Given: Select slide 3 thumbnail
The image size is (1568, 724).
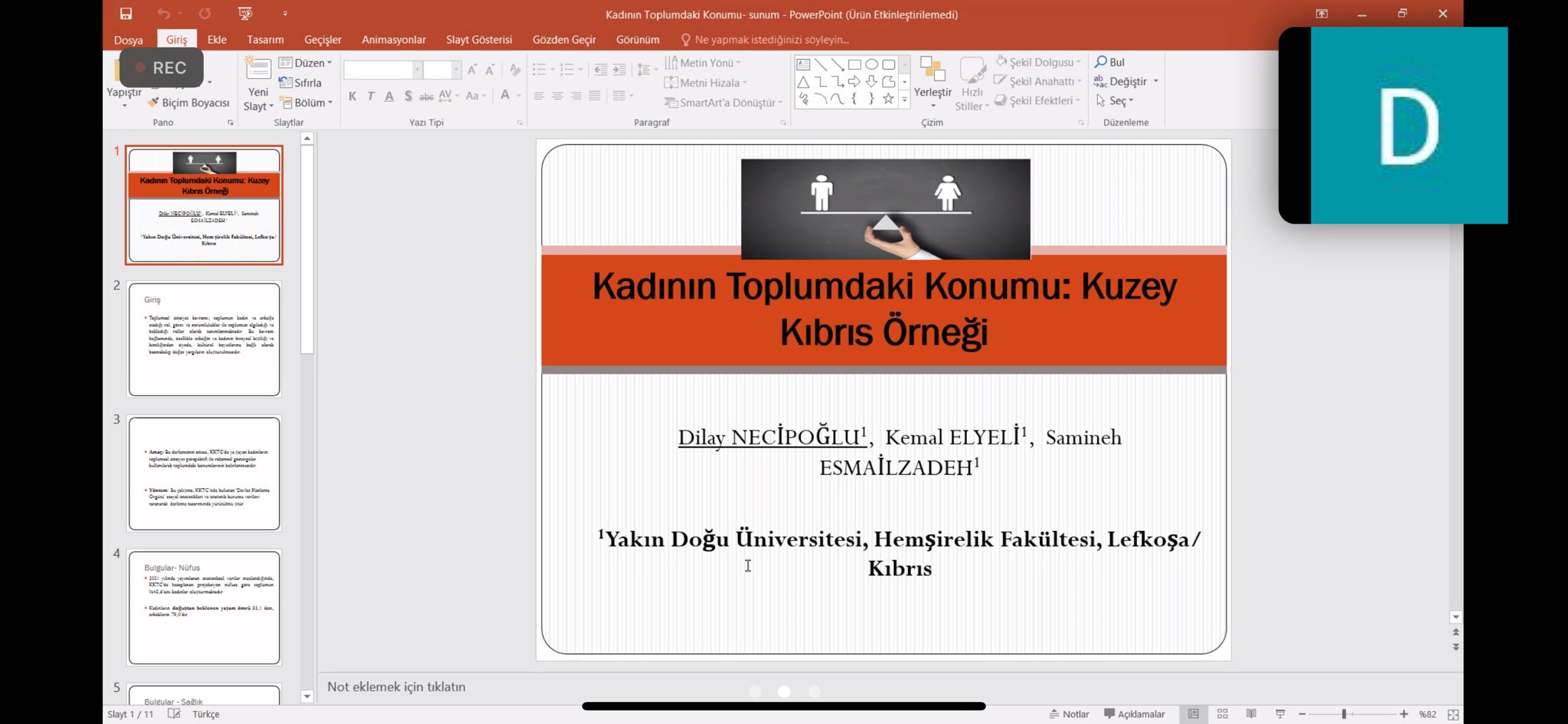Looking at the screenshot, I should click(204, 473).
